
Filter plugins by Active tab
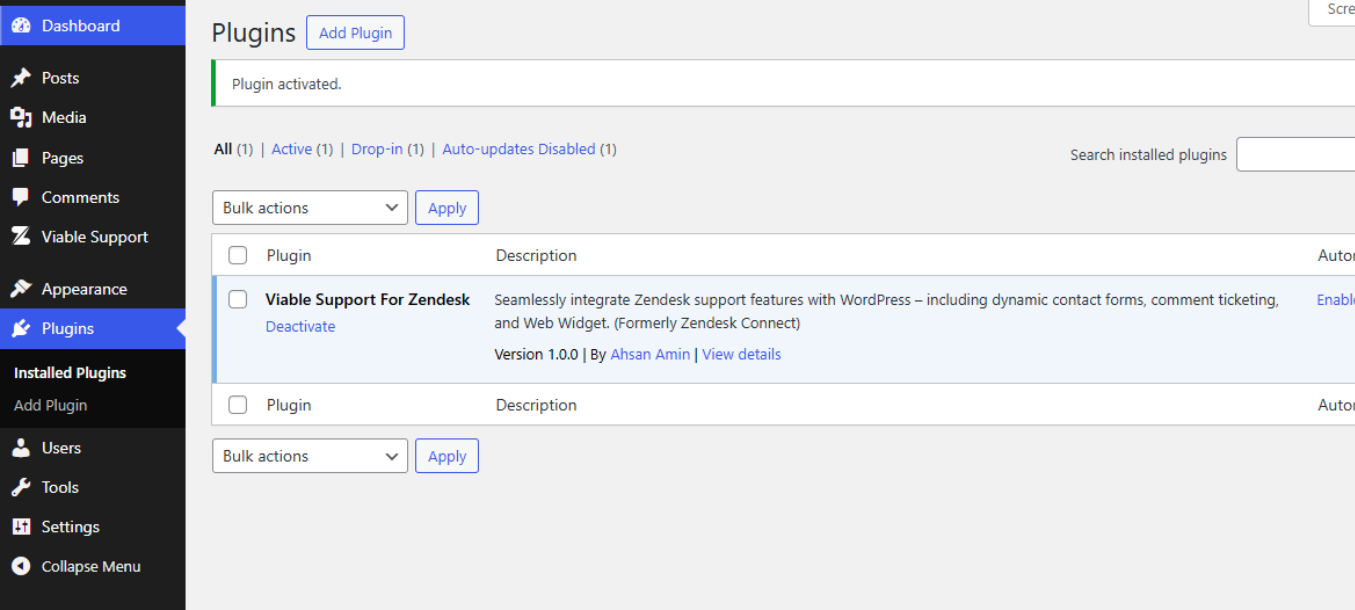(x=292, y=149)
